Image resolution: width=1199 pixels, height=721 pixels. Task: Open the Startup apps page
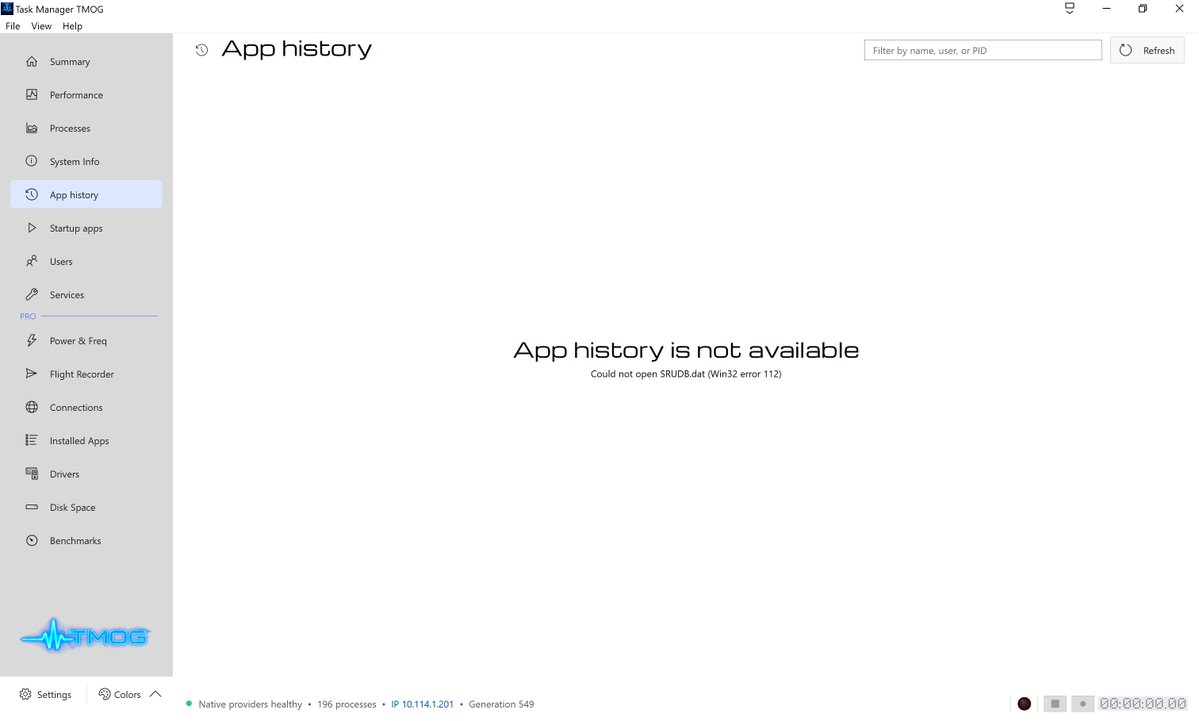click(x=86, y=228)
